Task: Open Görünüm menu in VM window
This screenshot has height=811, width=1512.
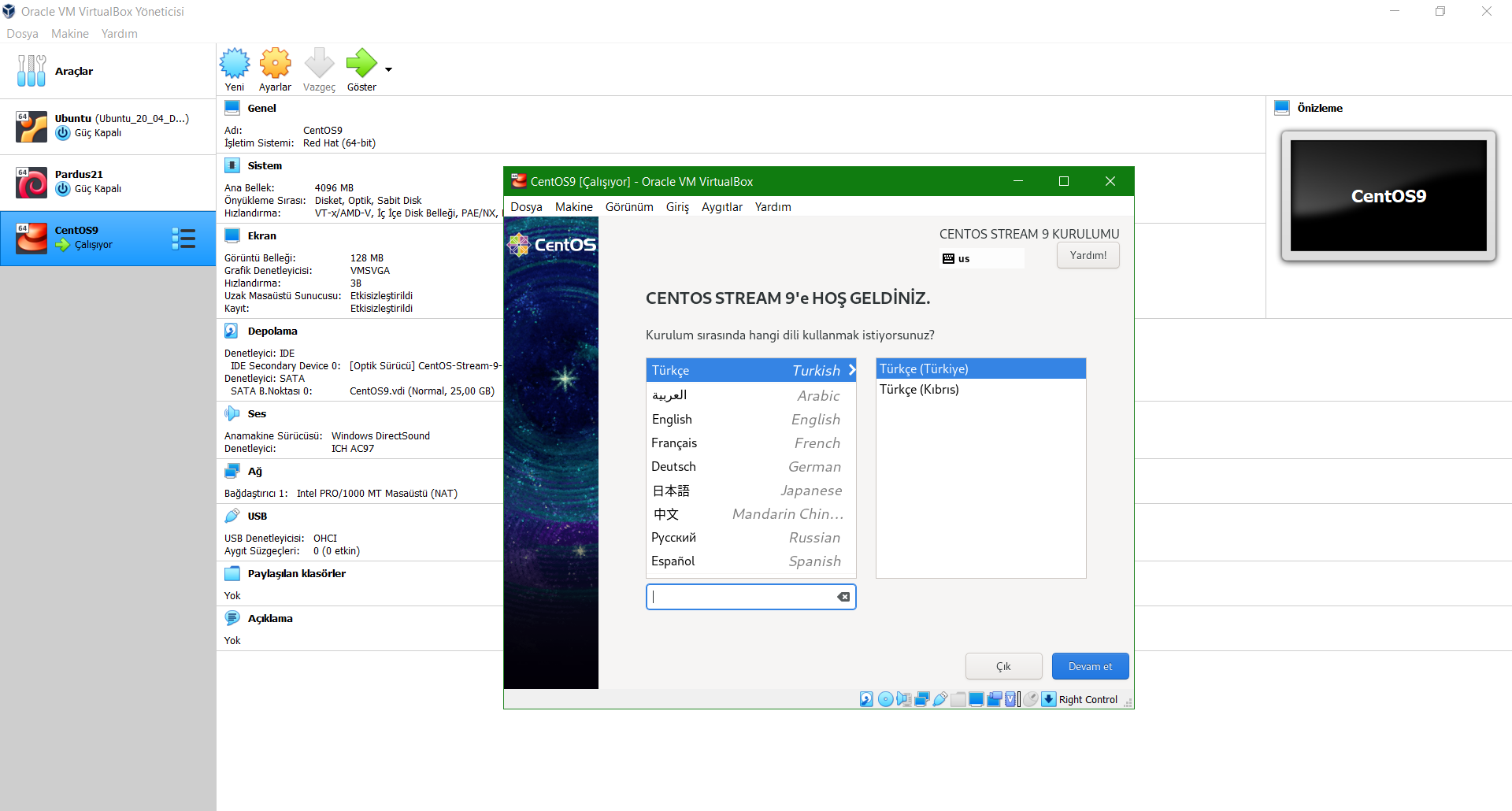Action: tap(629, 206)
